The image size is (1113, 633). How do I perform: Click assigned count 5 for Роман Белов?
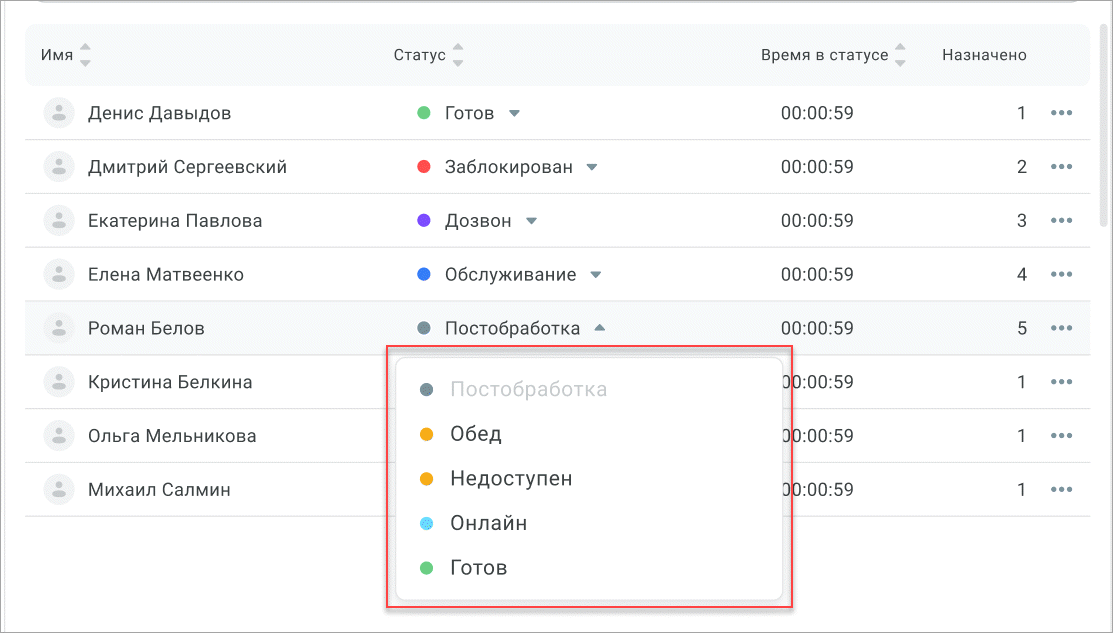point(1021,328)
